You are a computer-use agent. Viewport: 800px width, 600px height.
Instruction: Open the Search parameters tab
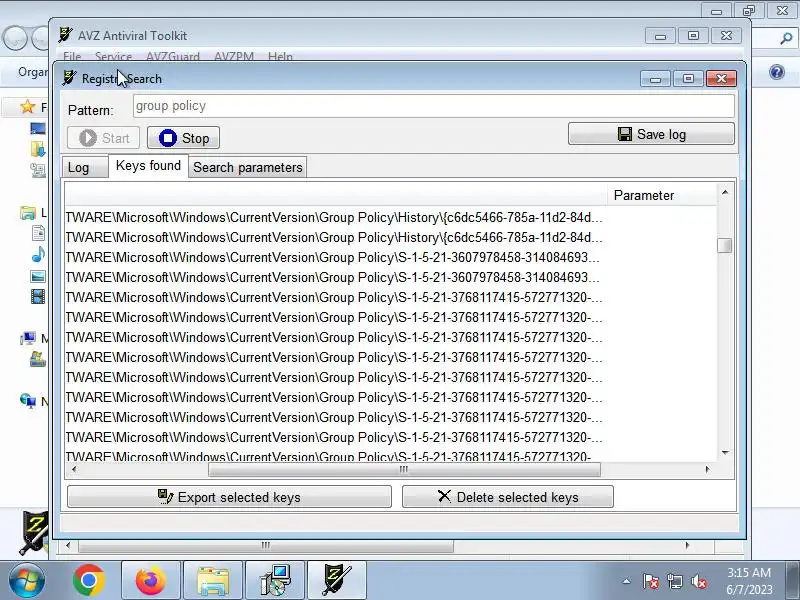247,167
